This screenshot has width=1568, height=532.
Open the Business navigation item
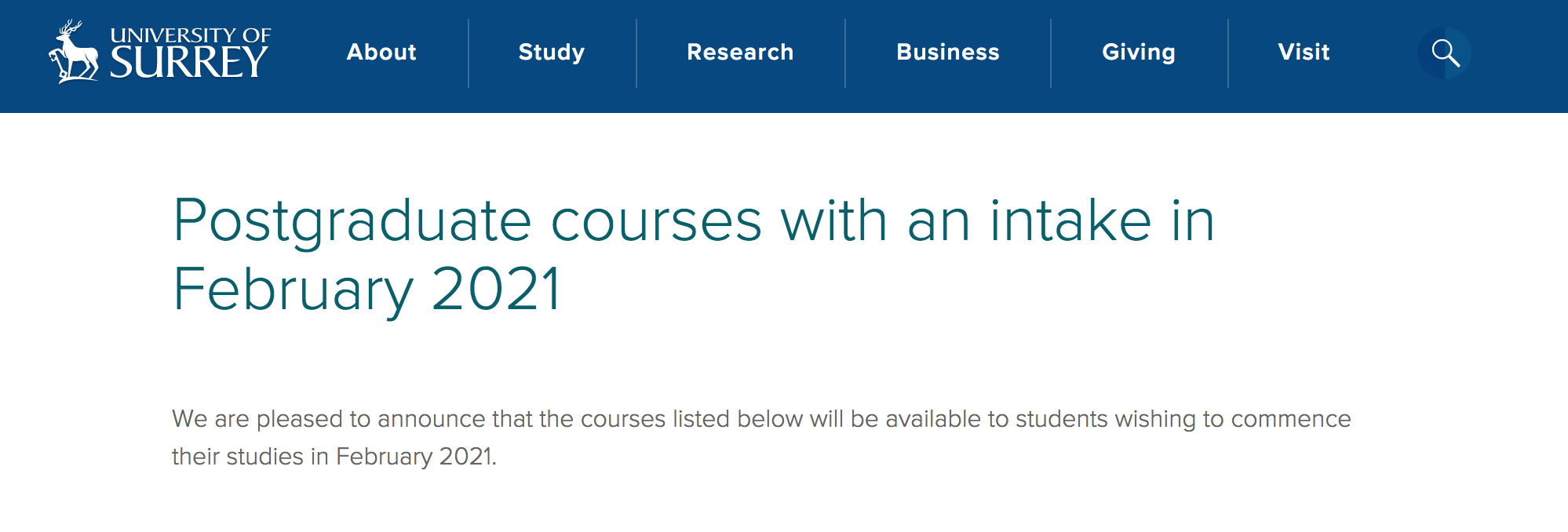(x=948, y=53)
